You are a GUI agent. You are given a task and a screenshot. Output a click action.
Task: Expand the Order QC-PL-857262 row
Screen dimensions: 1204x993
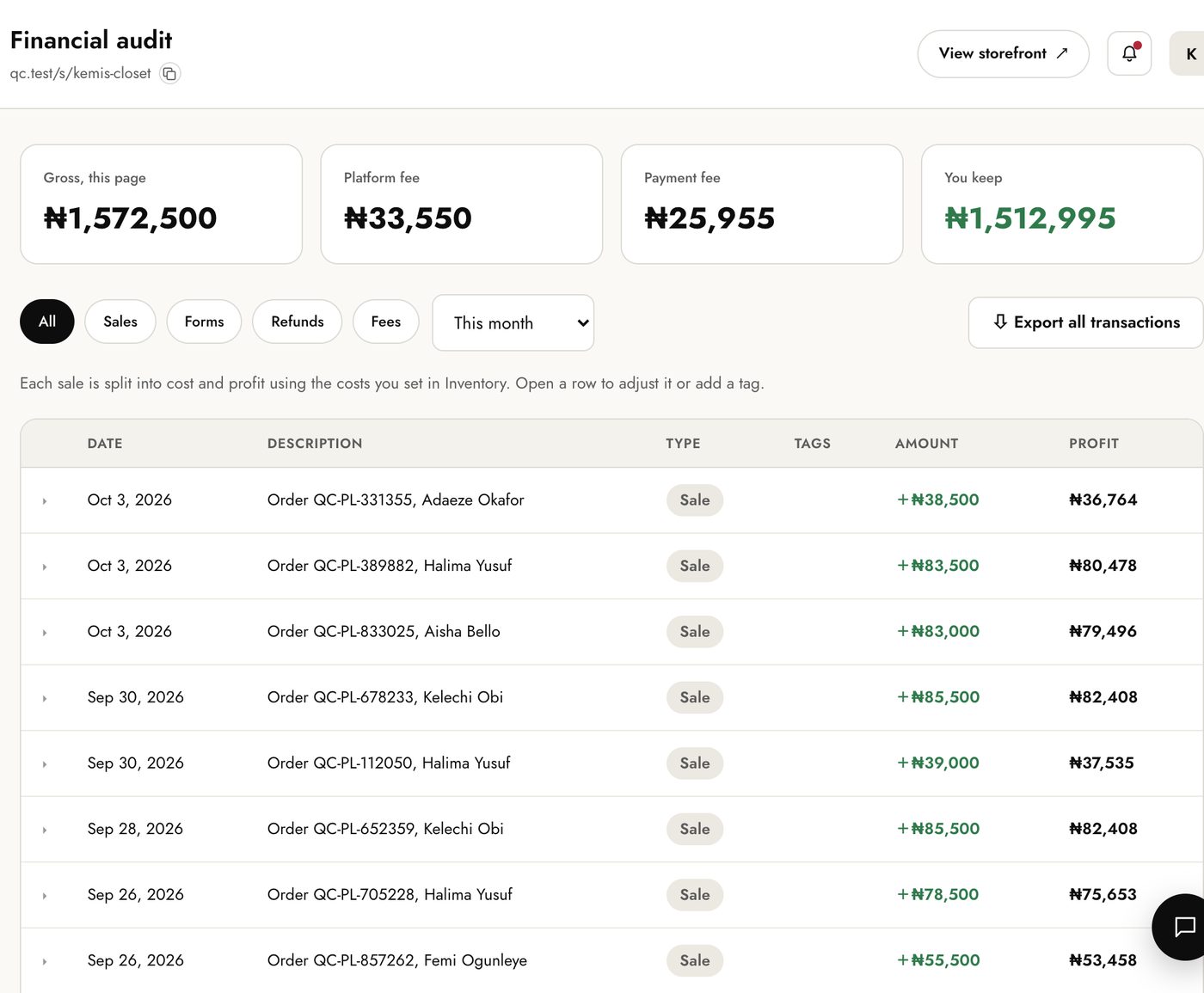[x=45, y=962]
